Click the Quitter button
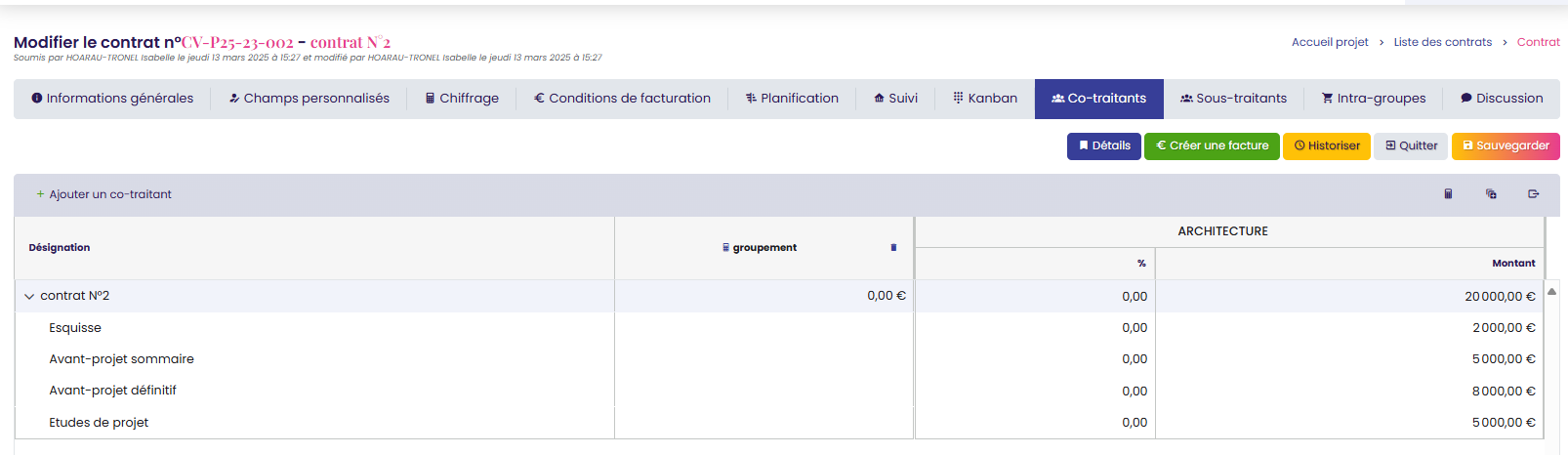This screenshot has height=455, width=1568. [1410, 145]
